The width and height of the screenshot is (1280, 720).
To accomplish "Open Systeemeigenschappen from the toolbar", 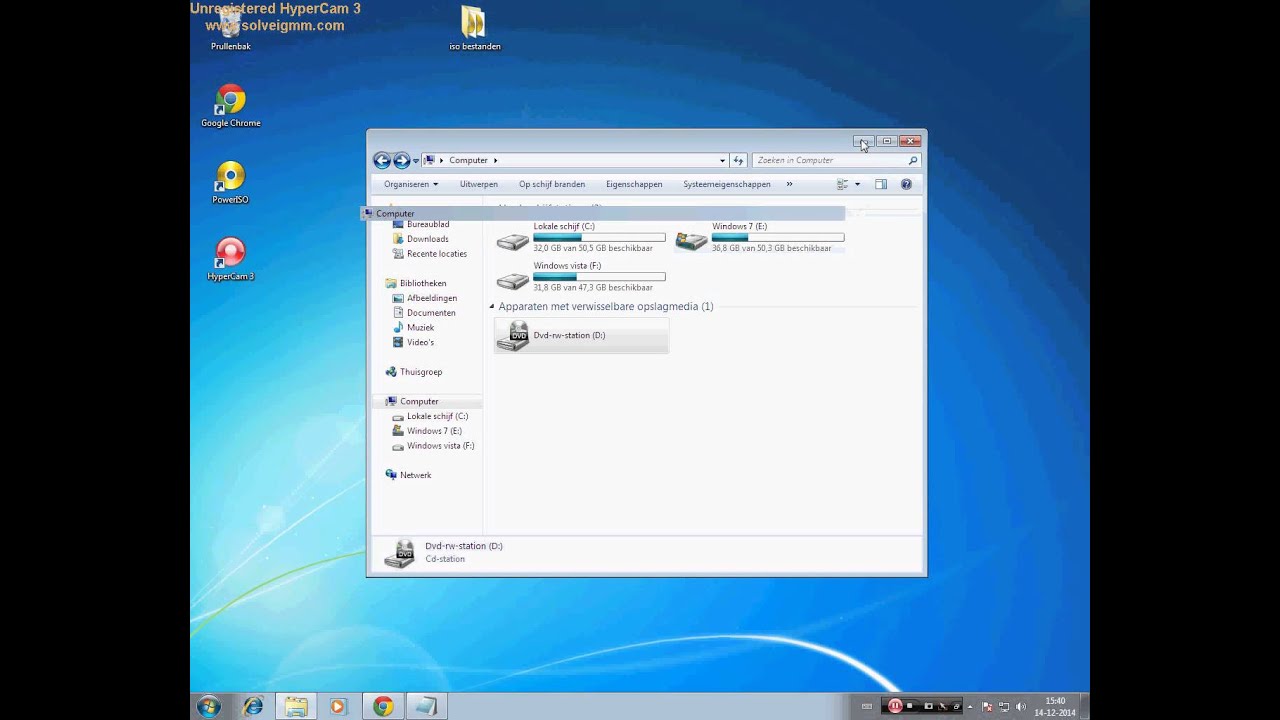I will [727, 184].
